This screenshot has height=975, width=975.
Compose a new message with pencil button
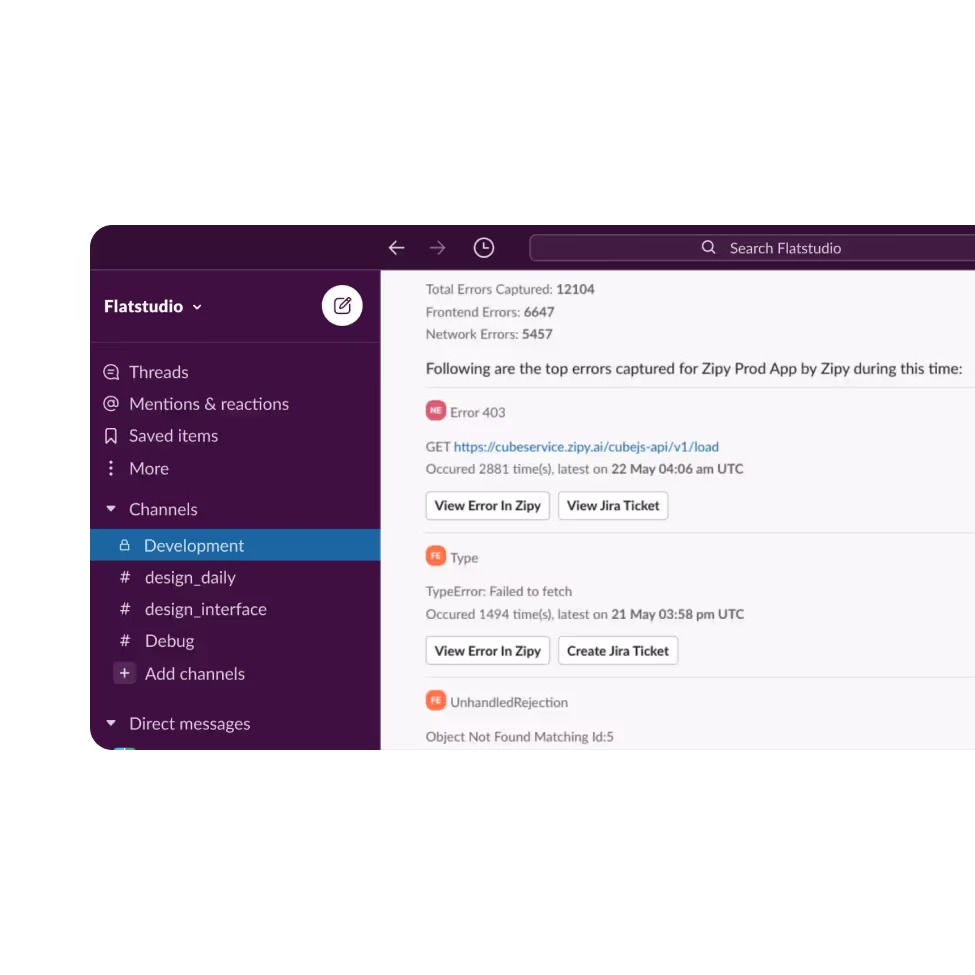pos(342,305)
